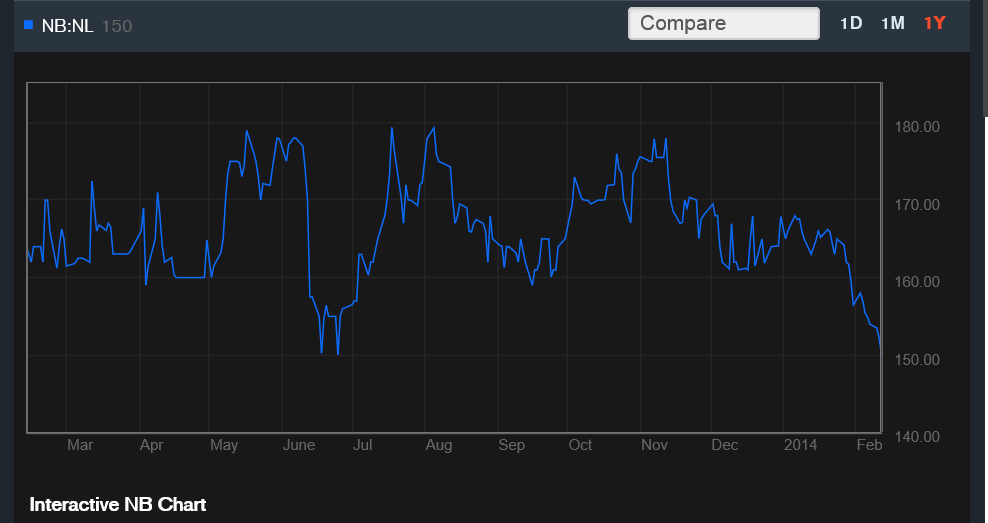Click the NB:NL ticker label
Image resolution: width=988 pixels, height=523 pixels.
68,25
